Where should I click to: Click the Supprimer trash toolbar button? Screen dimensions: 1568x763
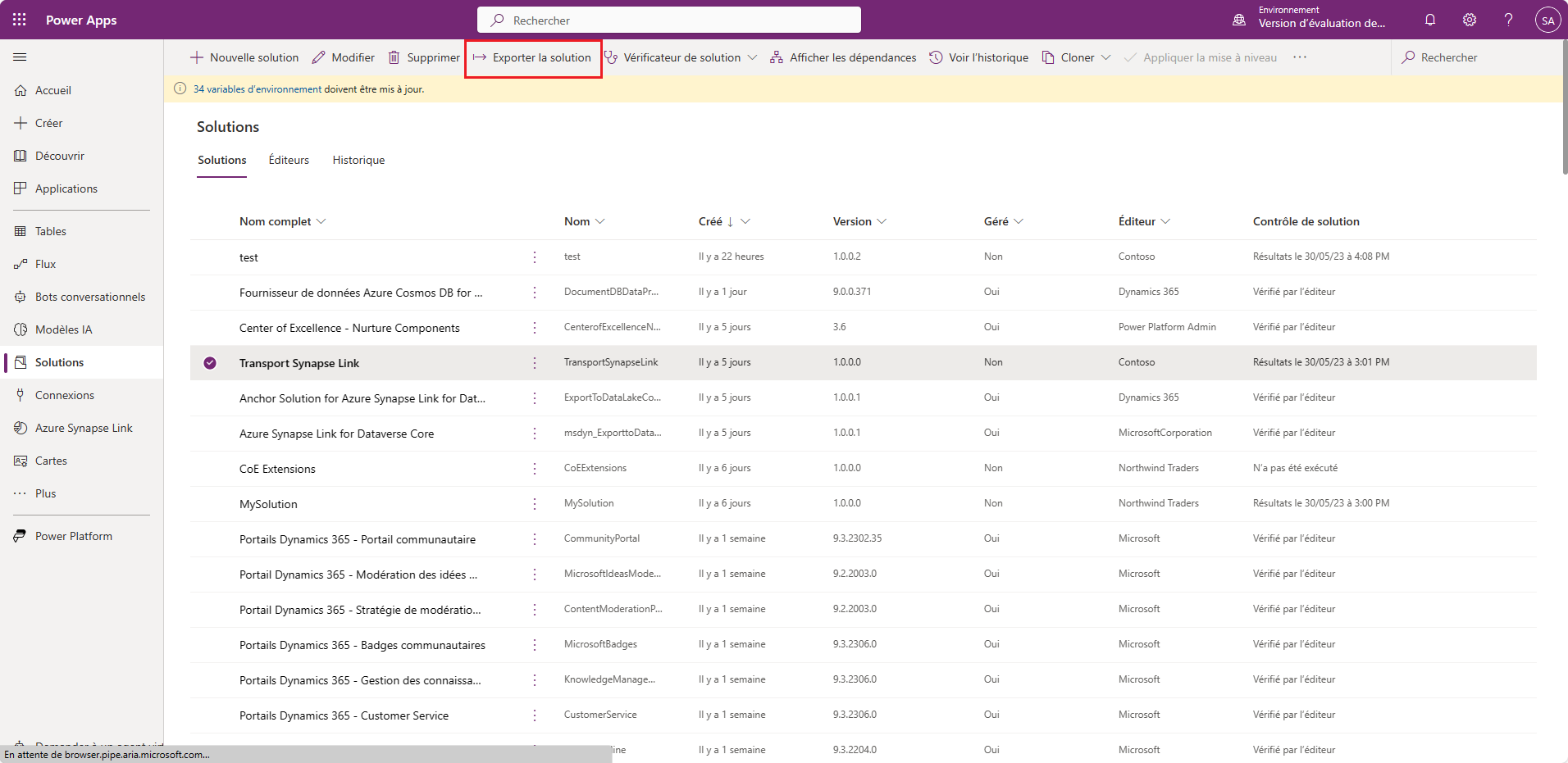pyautogui.click(x=424, y=57)
